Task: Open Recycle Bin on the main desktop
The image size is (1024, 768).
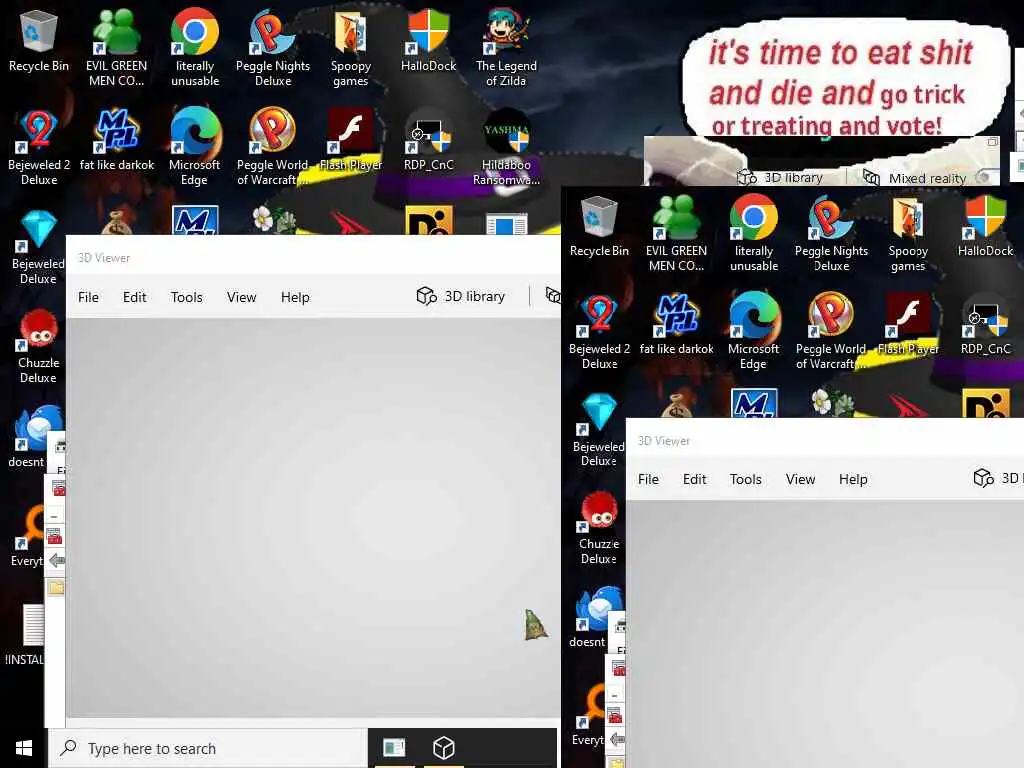Action: tap(39, 40)
